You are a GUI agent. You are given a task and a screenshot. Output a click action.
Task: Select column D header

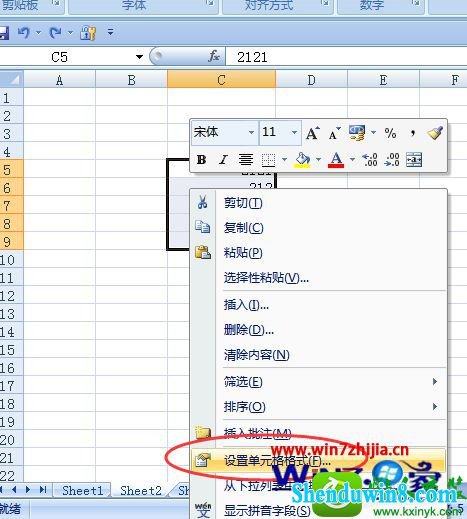pyautogui.click(x=311, y=80)
